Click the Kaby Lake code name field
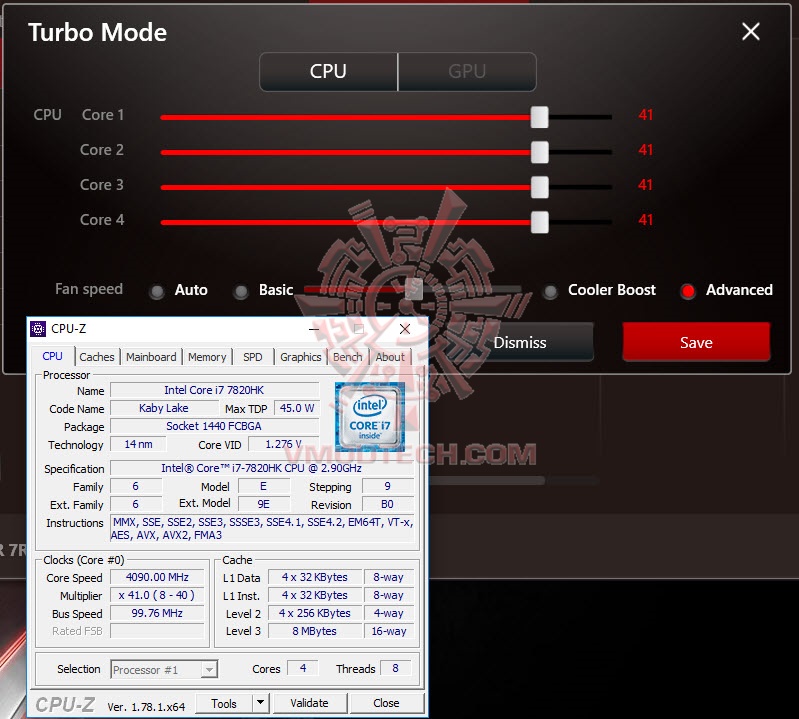This screenshot has width=799, height=719. tap(164, 408)
